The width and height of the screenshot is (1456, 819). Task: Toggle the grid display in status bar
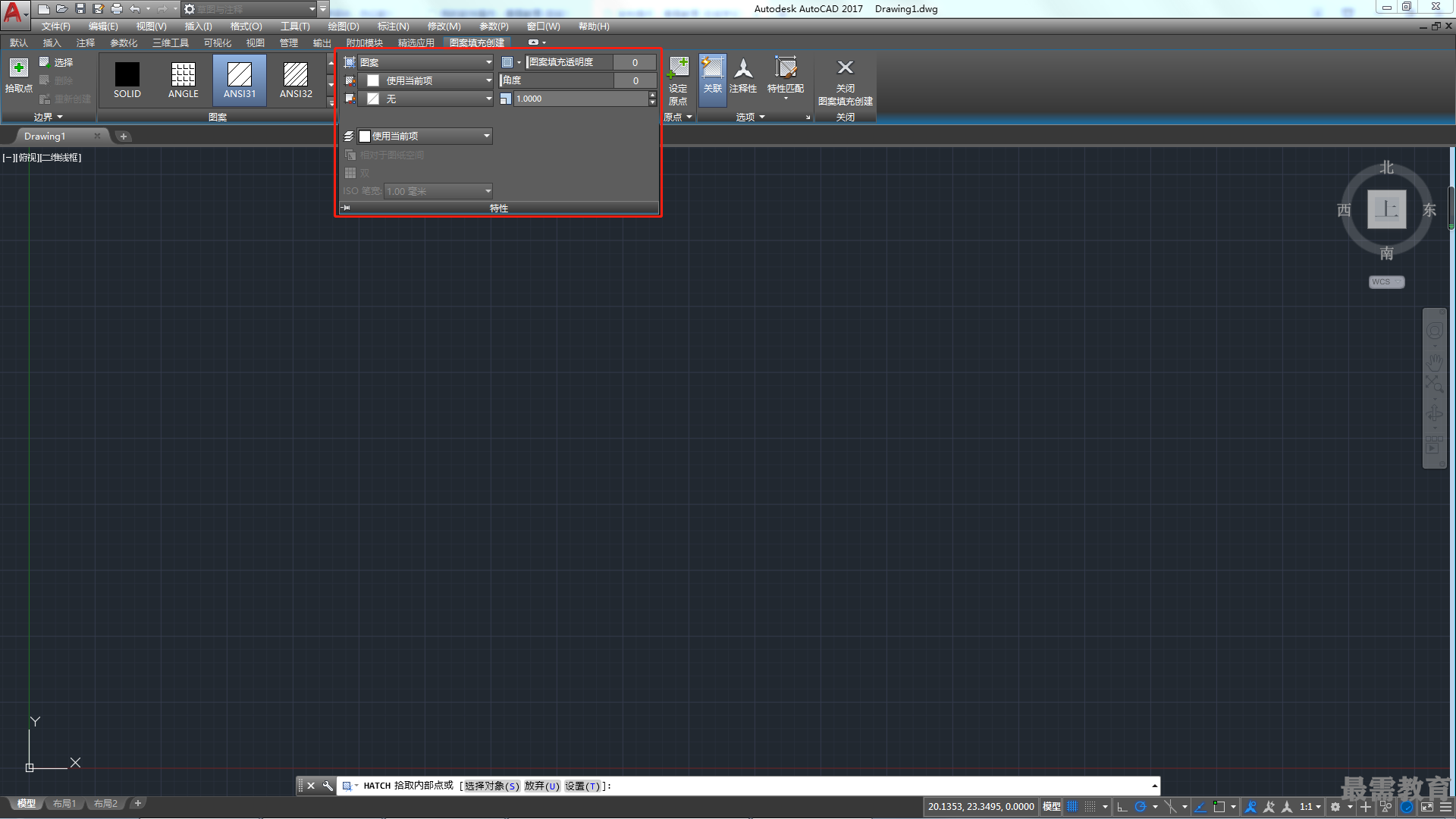(x=1072, y=807)
